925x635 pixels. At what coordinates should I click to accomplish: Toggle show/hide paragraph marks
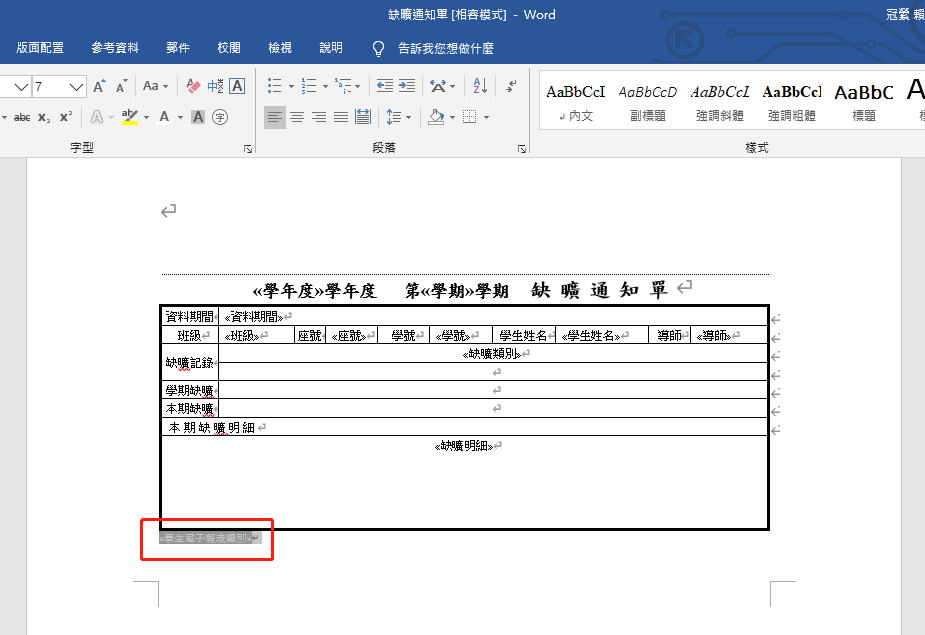[511, 86]
